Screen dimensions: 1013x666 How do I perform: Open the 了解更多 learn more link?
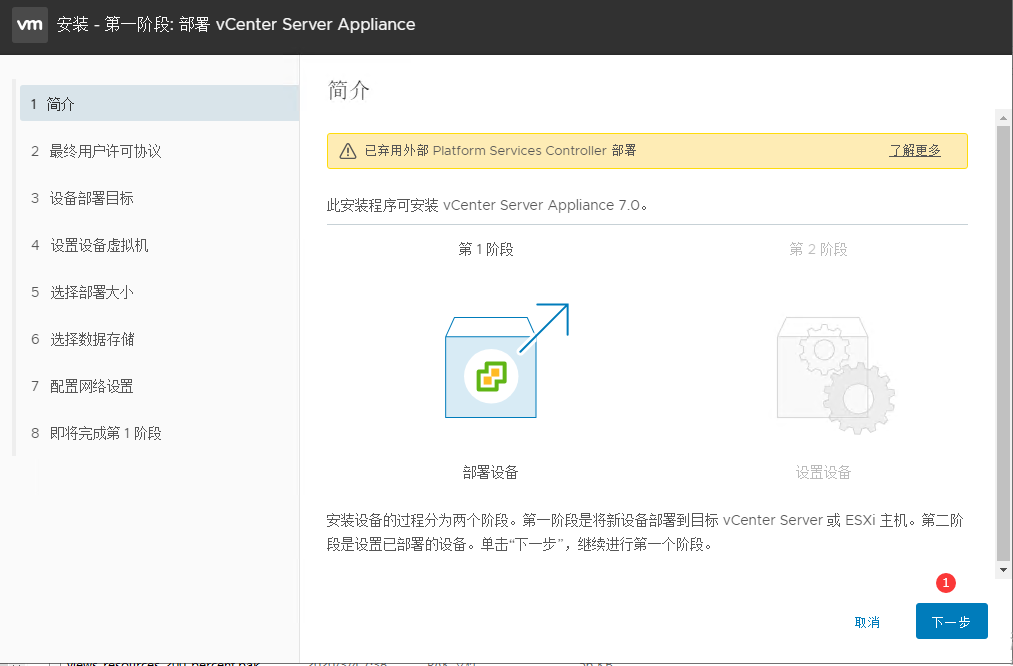[x=915, y=151]
